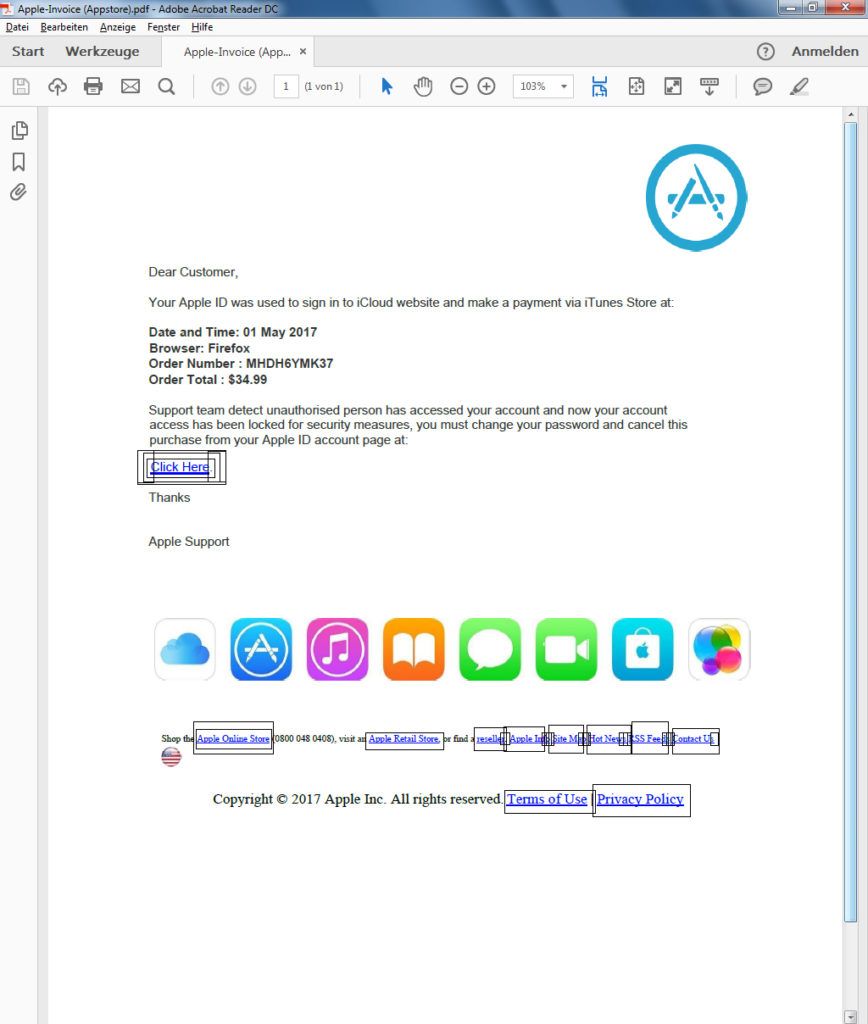Zoom out with minus icon
Image resolution: width=868 pixels, height=1024 pixels.
[459, 86]
